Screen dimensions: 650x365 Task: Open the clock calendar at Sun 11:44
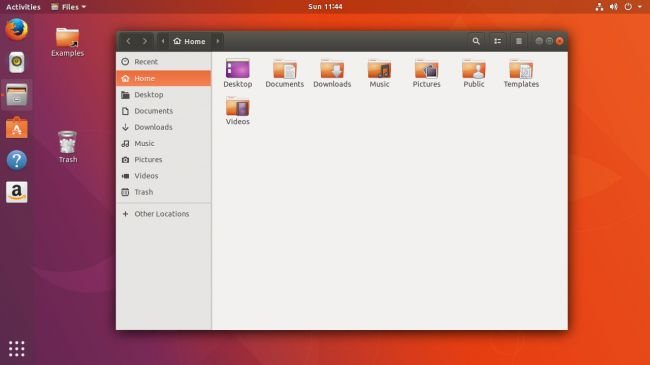(325, 7)
